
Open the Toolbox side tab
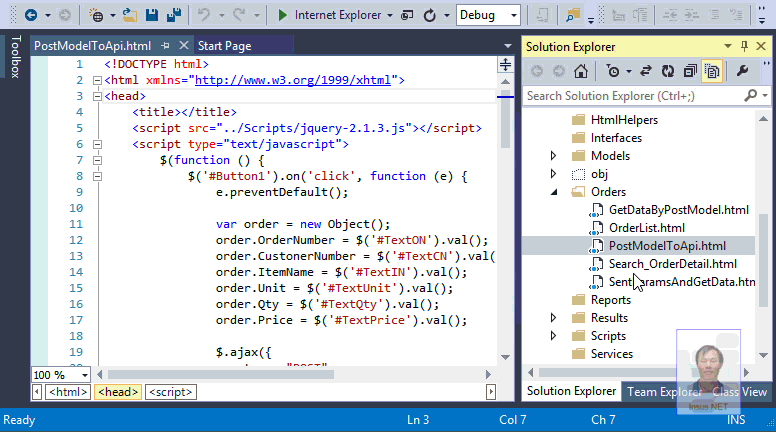16,56
